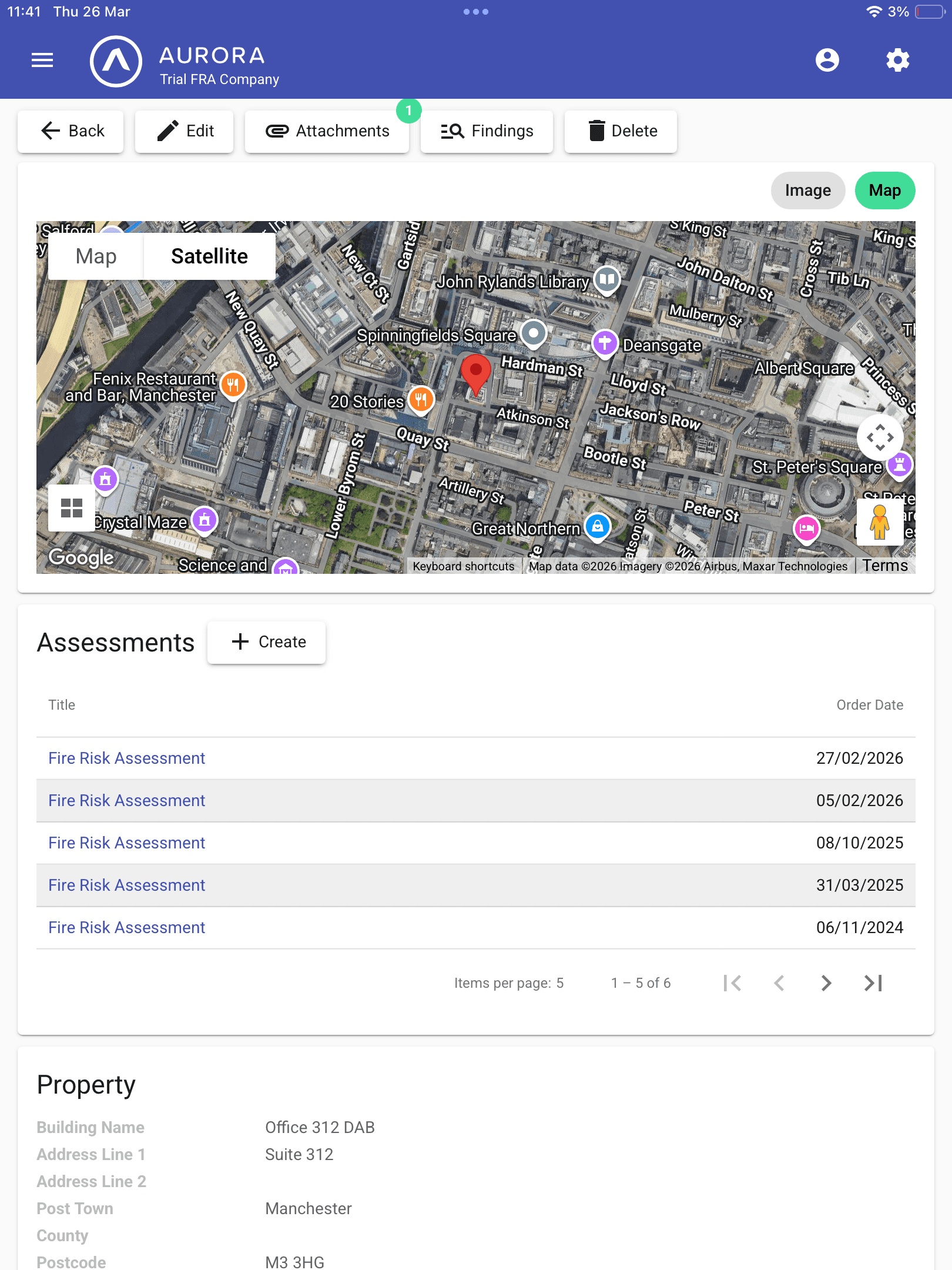This screenshot has height=1270, width=952.
Task: Open the hamburger navigation menu
Action: (x=42, y=60)
